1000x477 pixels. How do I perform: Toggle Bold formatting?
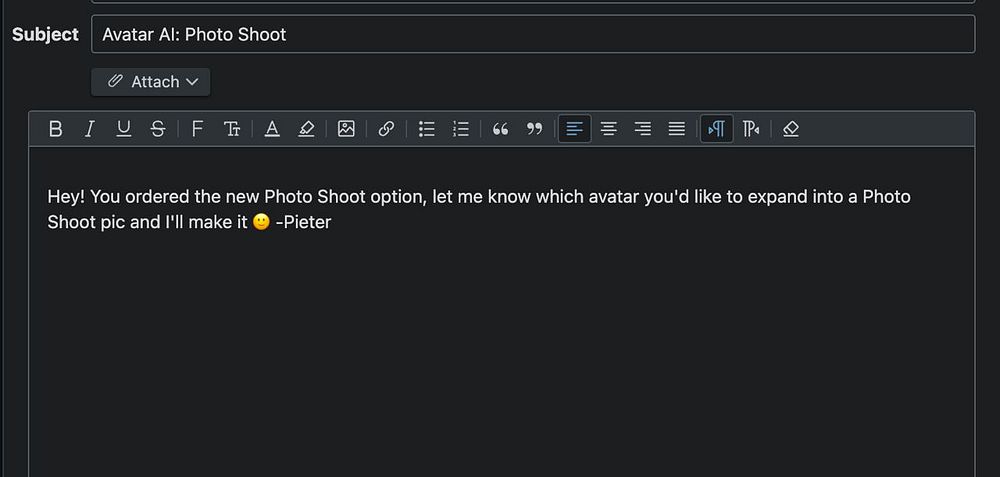(55, 129)
